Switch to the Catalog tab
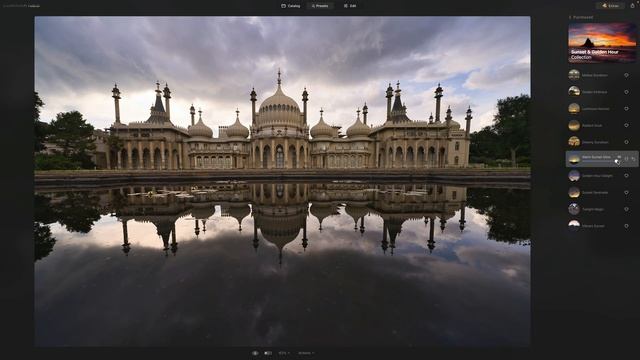 (291, 6)
